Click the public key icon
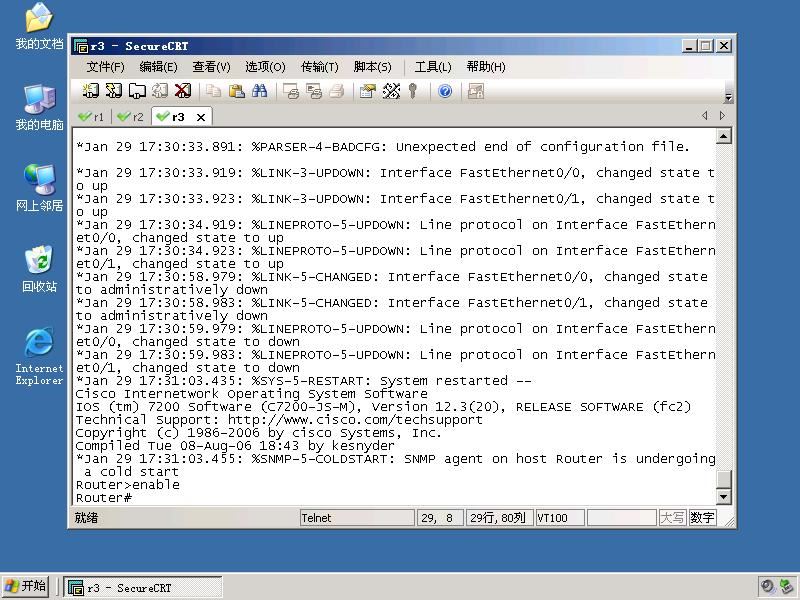 click(413, 91)
